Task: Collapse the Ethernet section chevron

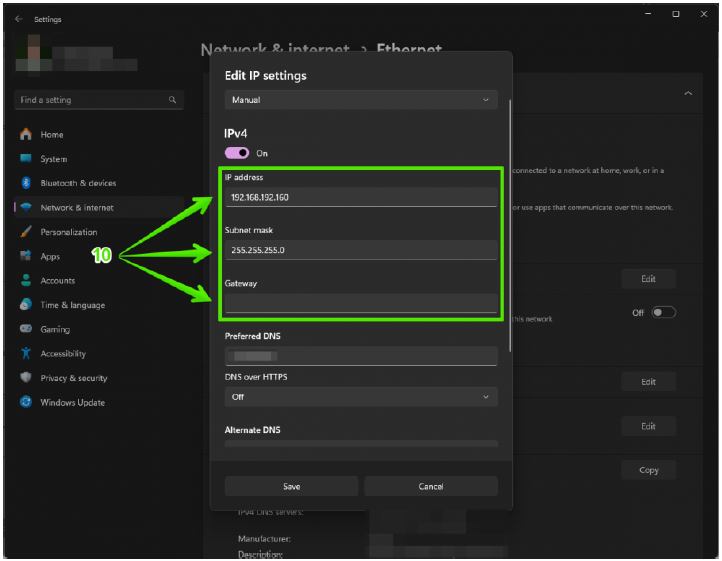Action: 688,94
